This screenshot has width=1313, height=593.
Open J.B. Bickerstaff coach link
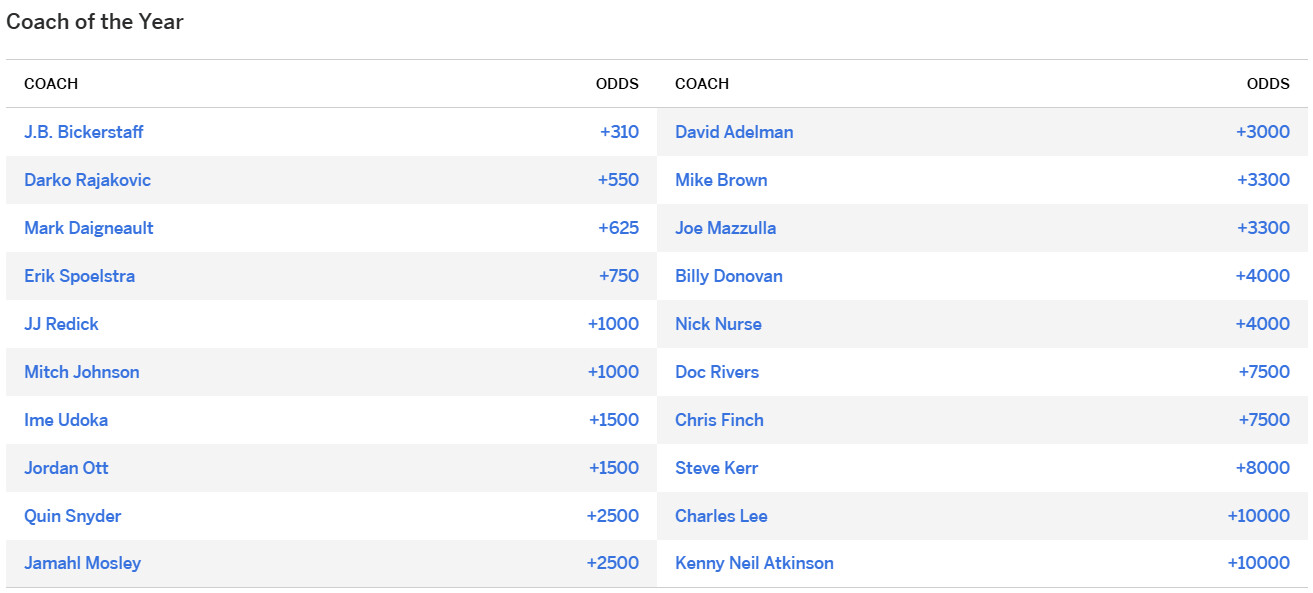(x=84, y=132)
